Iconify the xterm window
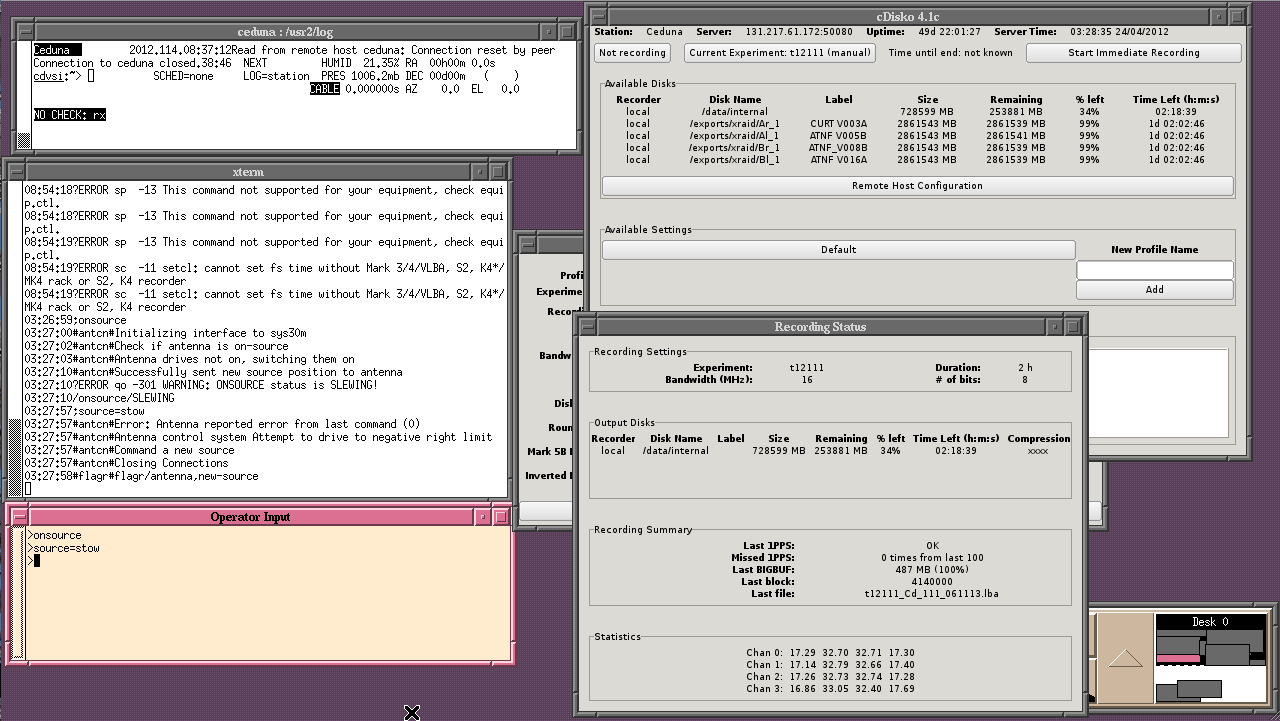1280x721 pixels. click(480, 172)
